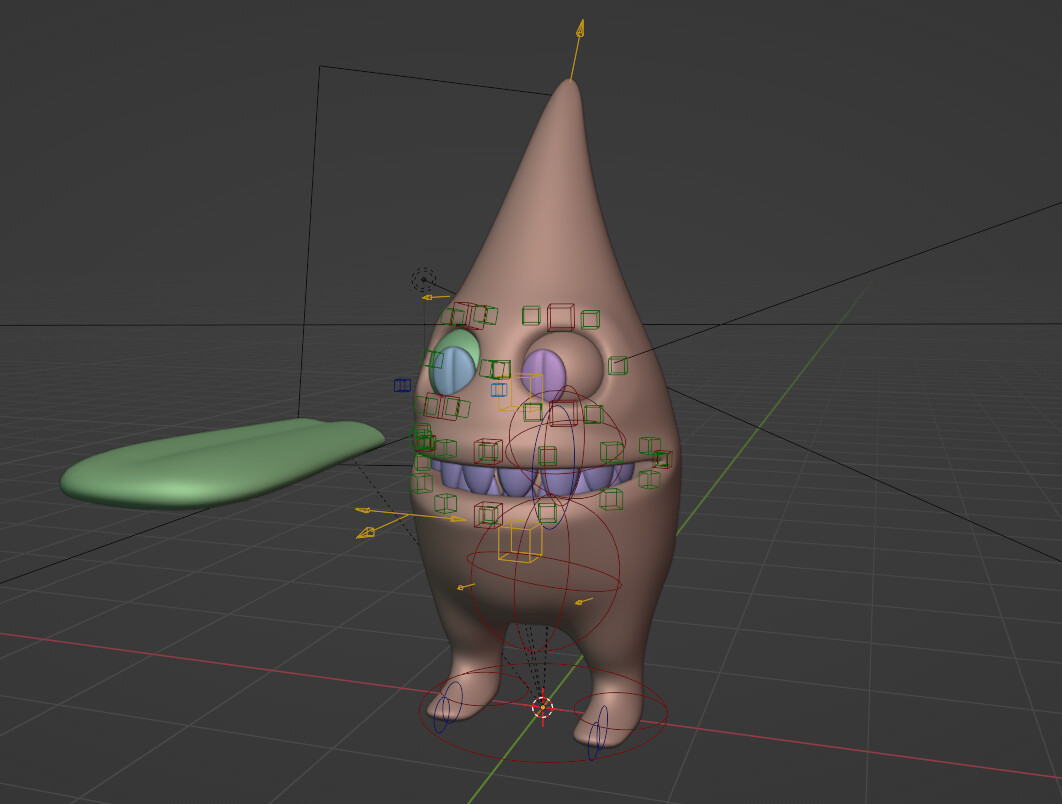Screen dimensions: 1062x804
Task: Select the green tongue-shaped object
Action: coord(222,463)
